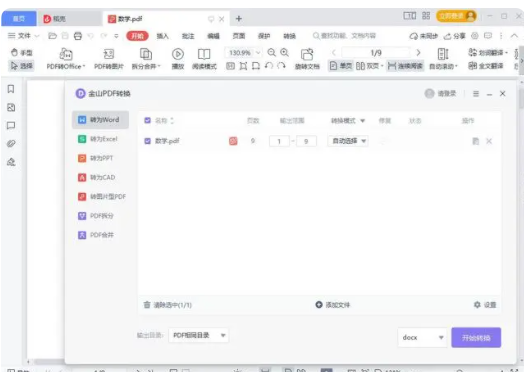Open the comments panel in left sidebar
524x372 pixels.
pyautogui.click(x=11, y=126)
